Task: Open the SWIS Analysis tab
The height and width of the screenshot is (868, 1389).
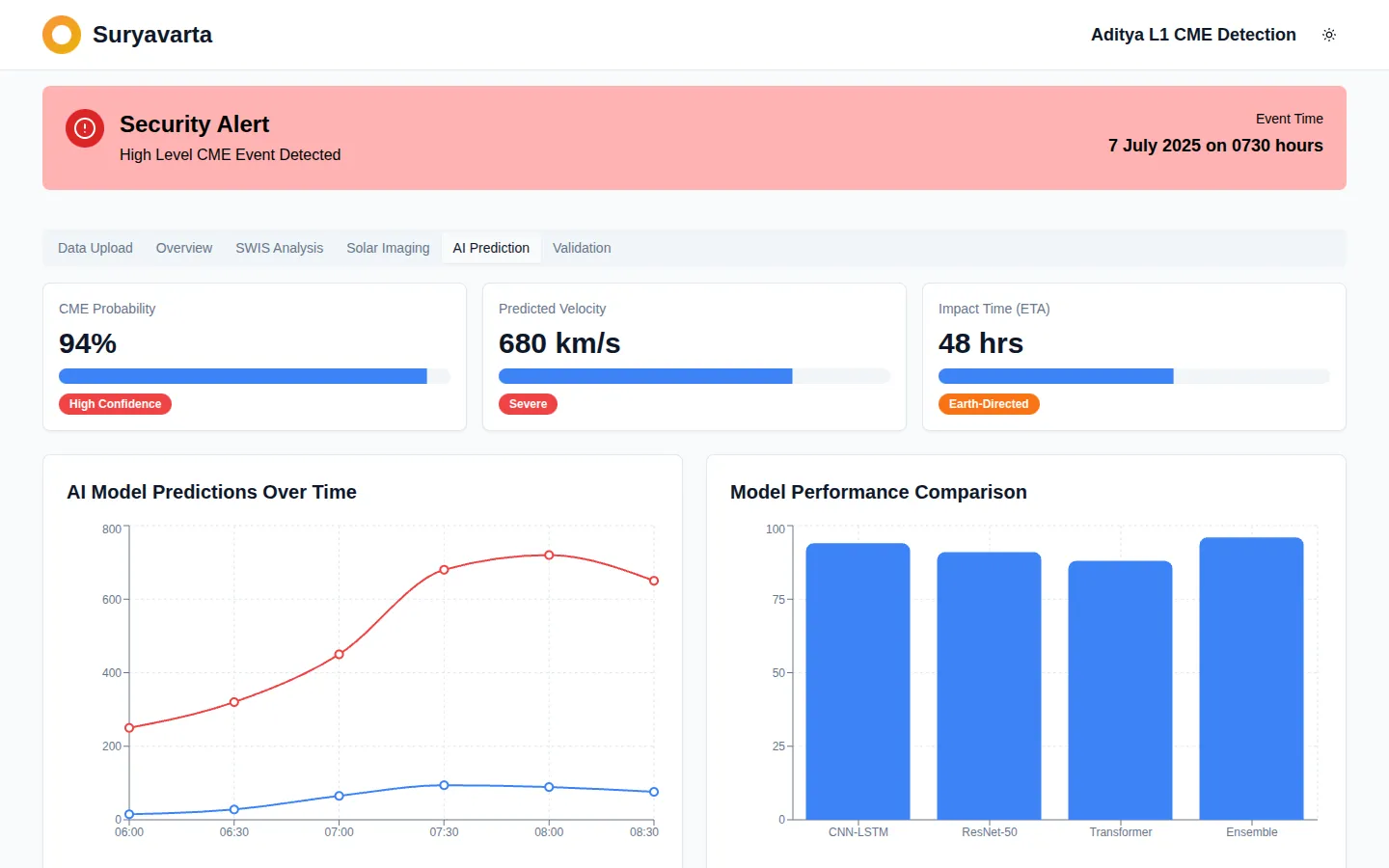Action: 280,248
